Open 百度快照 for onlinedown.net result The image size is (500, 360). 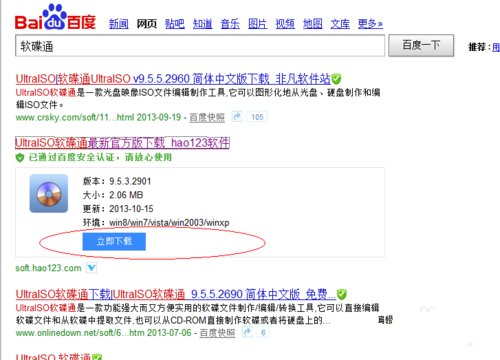(x=217, y=333)
